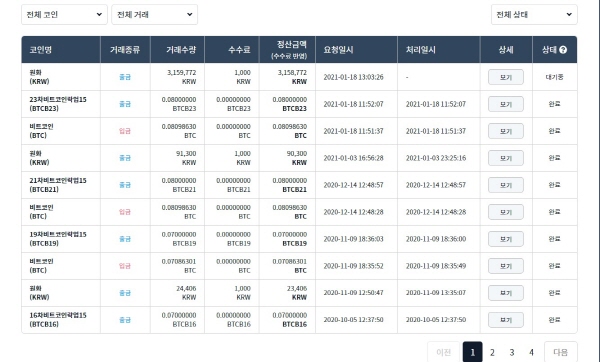This screenshot has height=362, width=600.
Task: Click the 다음 next page button
Action: 561,352
